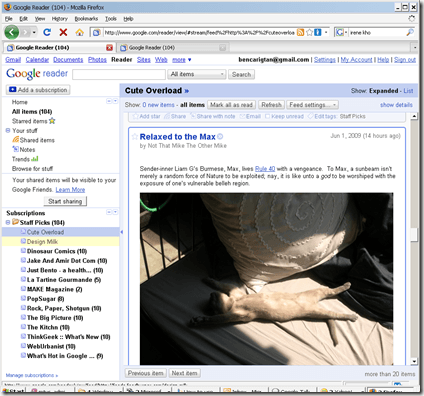Go to the Next item
The width and height of the screenshot is (424, 396).
184,373
